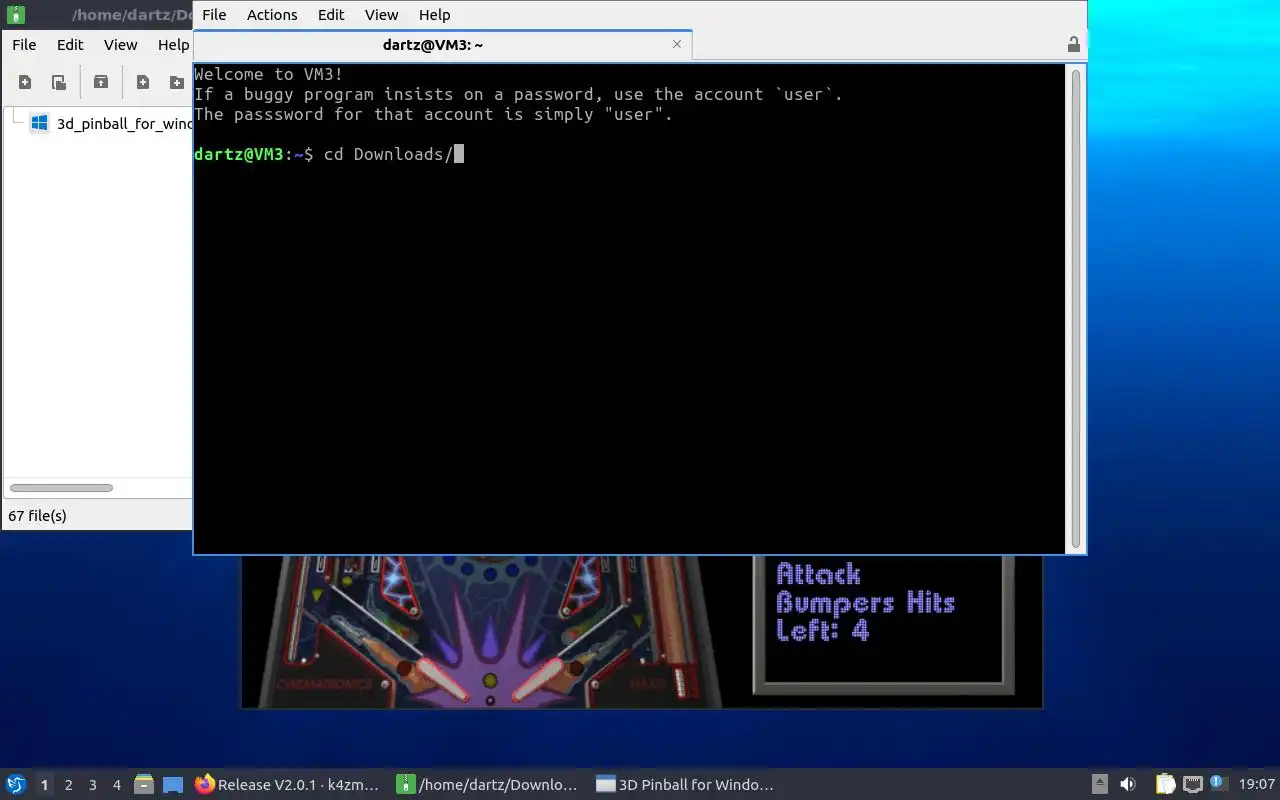The height and width of the screenshot is (800, 1280).
Task: Click the terminal command line with cd Downloads/
Action: click(329, 154)
